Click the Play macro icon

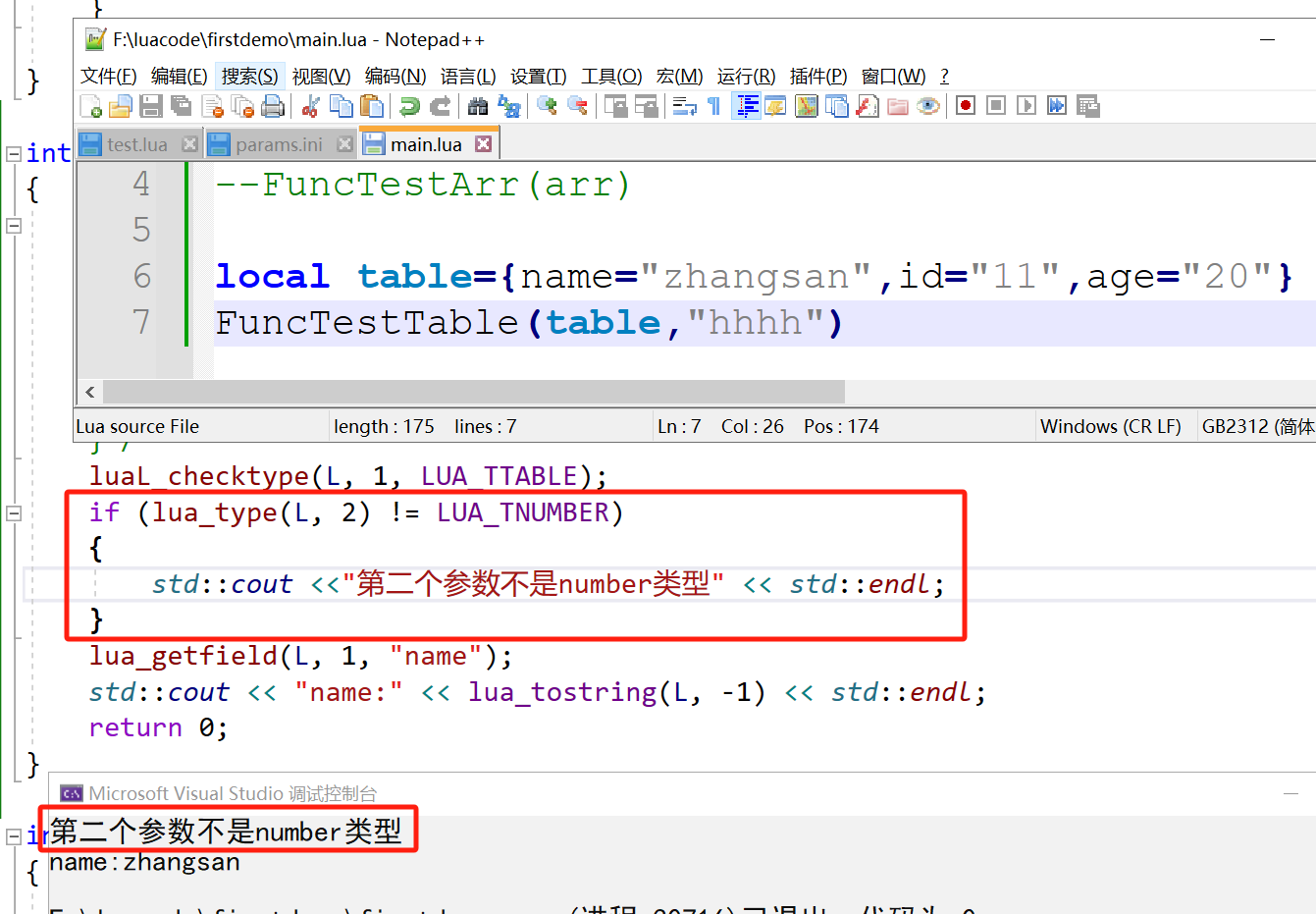[1026, 106]
